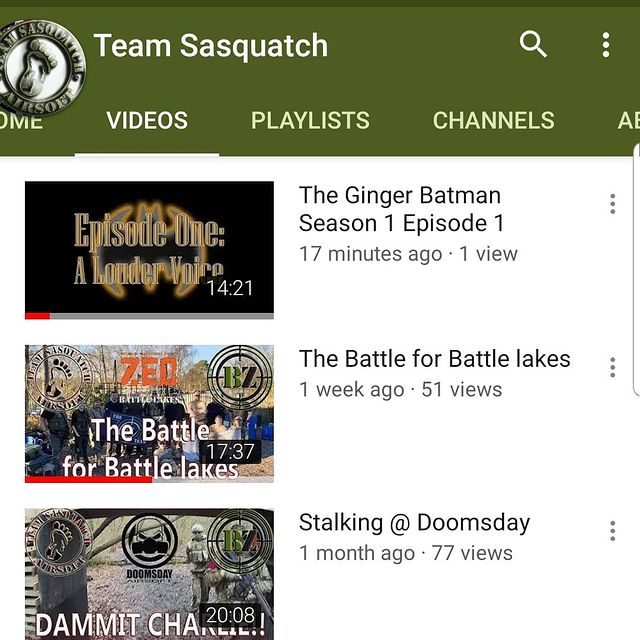The height and width of the screenshot is (640, 640).
Task: Play the Episode One: A Louder Voice thumbnail
Action: [149, 250]
